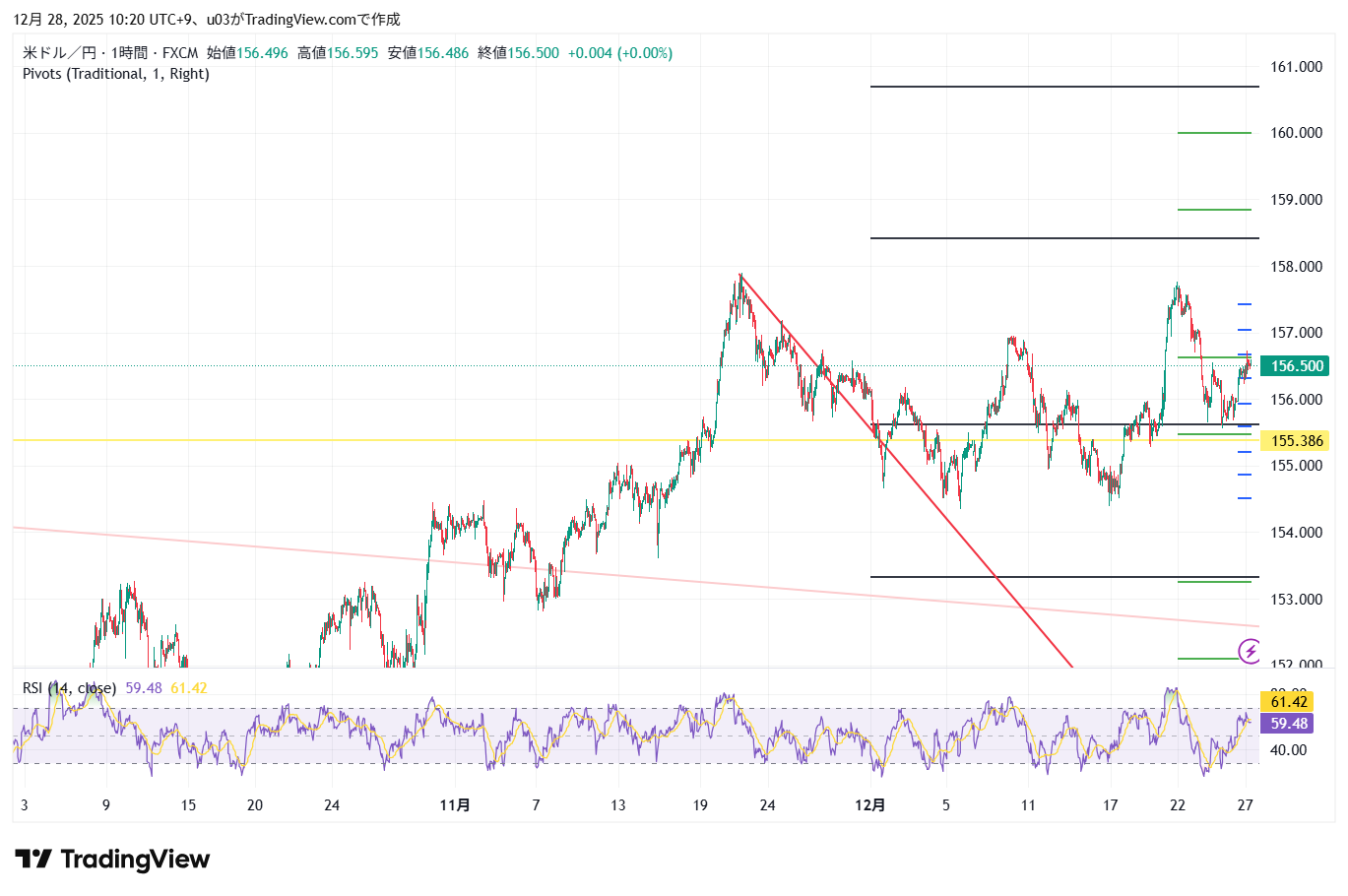
Task: Click the TradingView logo at bottom left
Action: tap(112, 860)
